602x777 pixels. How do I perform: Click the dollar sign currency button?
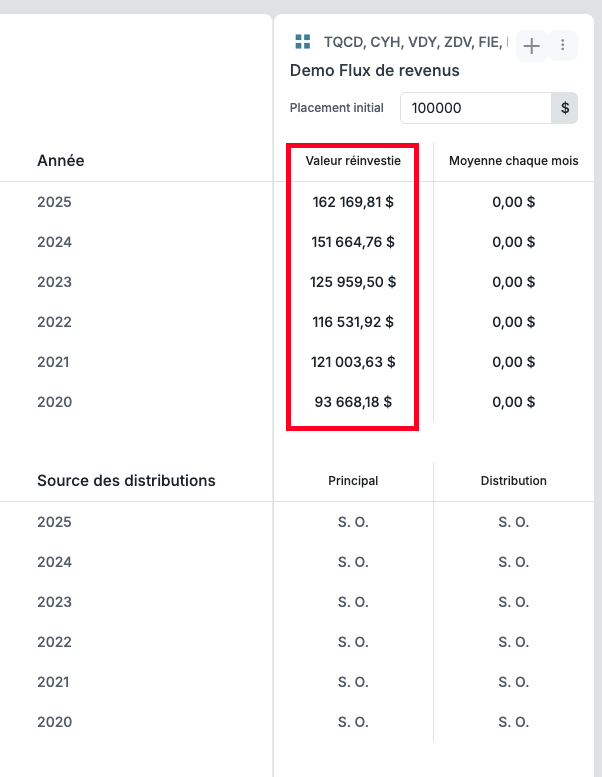point(565,108)
